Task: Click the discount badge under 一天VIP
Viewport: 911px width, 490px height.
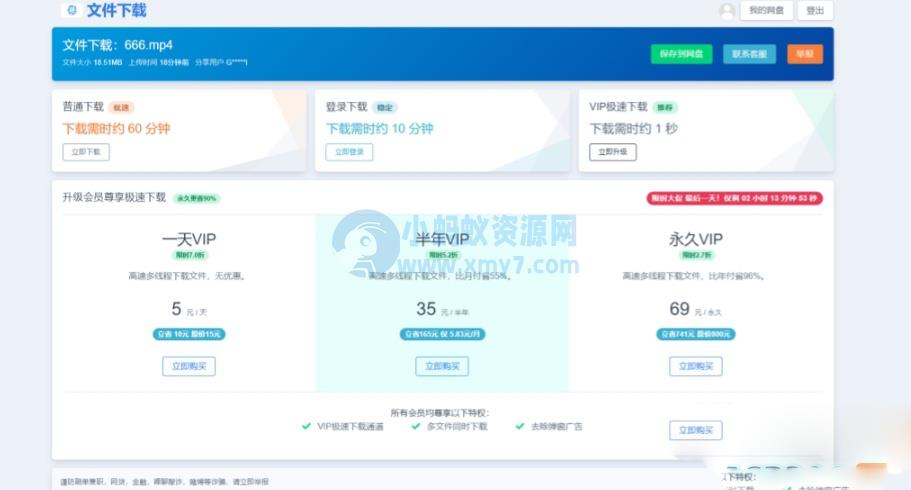Action: tap(189, 255)
